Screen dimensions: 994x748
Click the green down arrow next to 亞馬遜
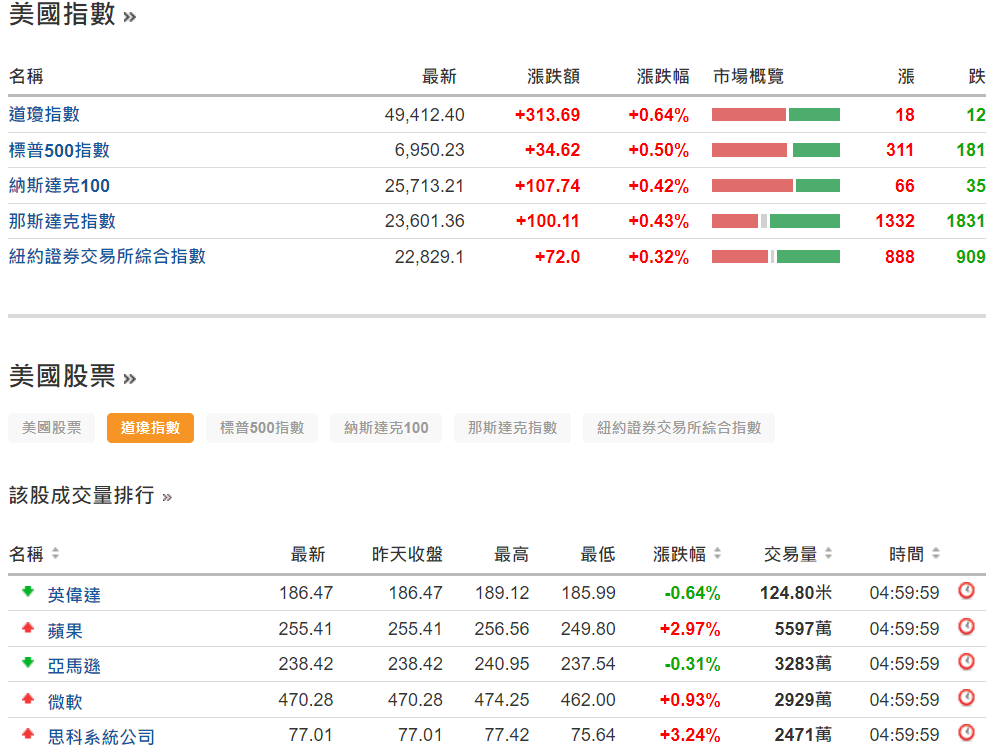pyautogui.click(x=27, y=664)
